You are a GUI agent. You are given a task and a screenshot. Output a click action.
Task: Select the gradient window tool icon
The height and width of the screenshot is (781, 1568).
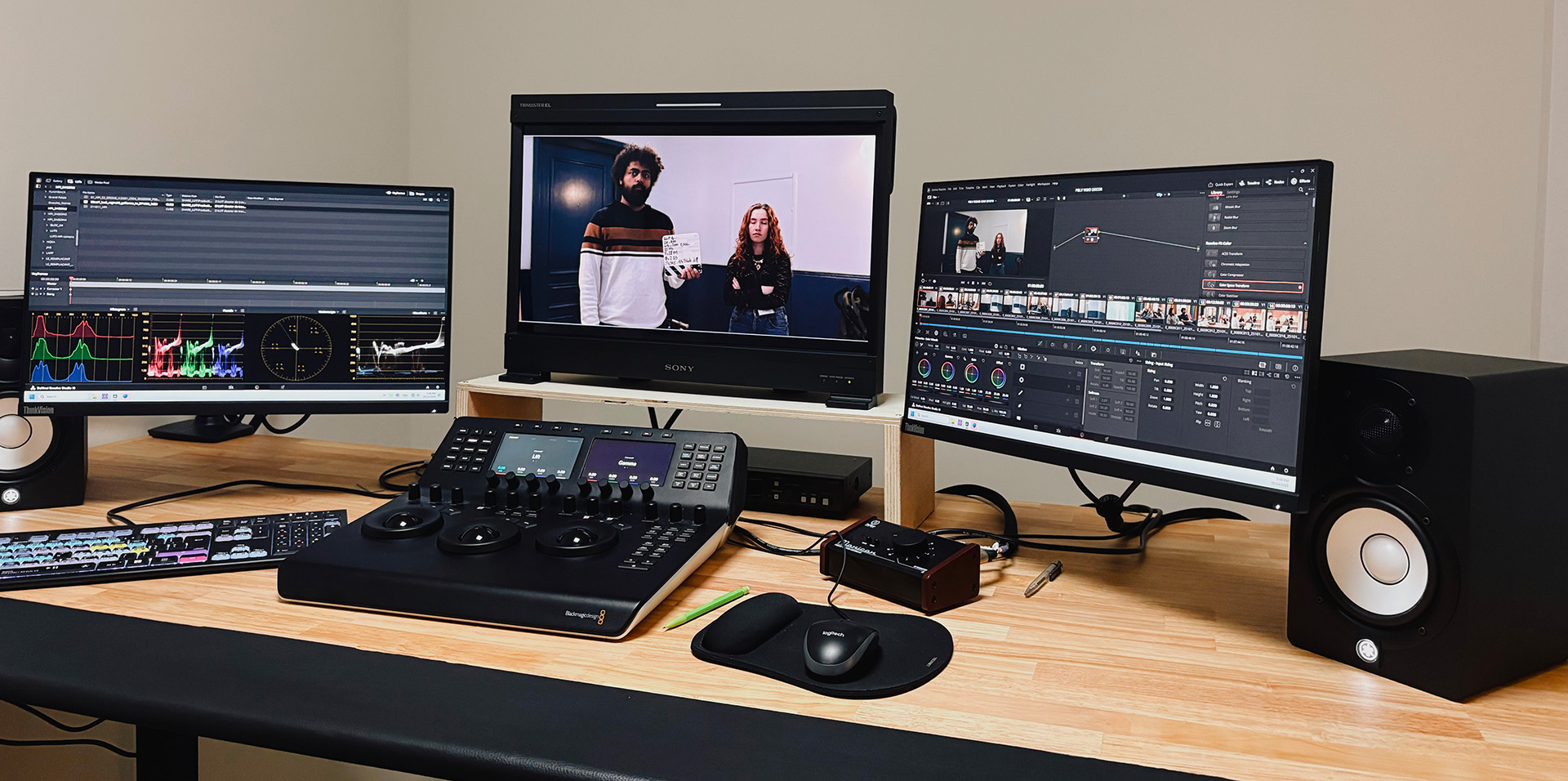[1021, 406]
